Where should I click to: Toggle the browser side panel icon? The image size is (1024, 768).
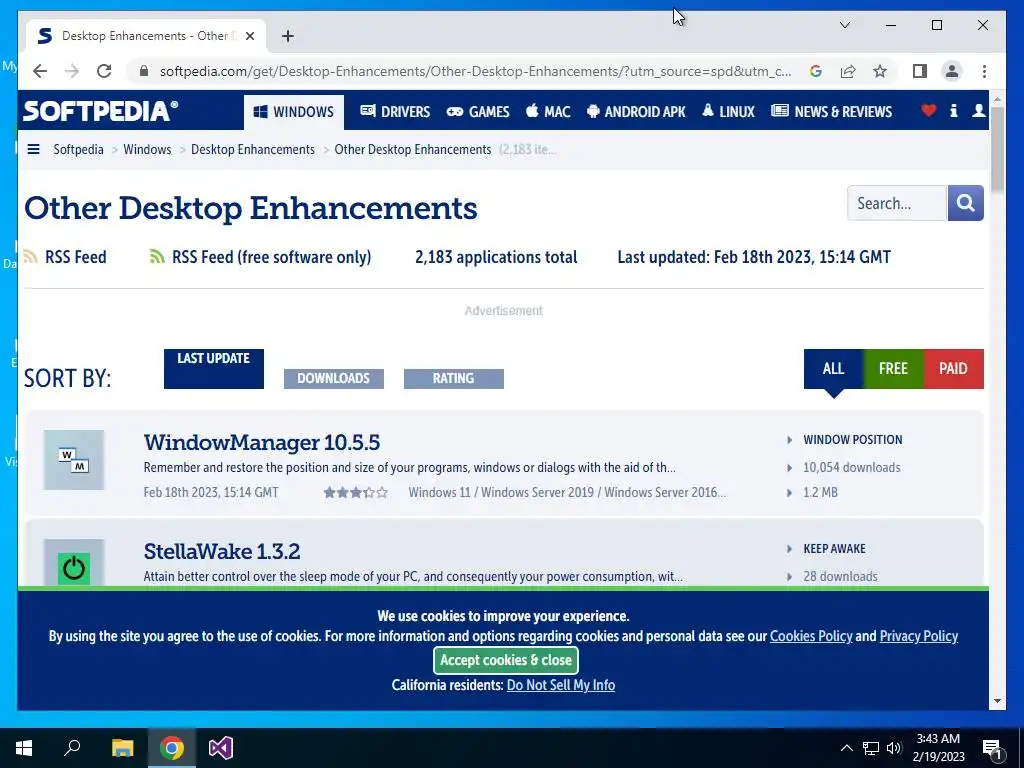coord(920,71)
